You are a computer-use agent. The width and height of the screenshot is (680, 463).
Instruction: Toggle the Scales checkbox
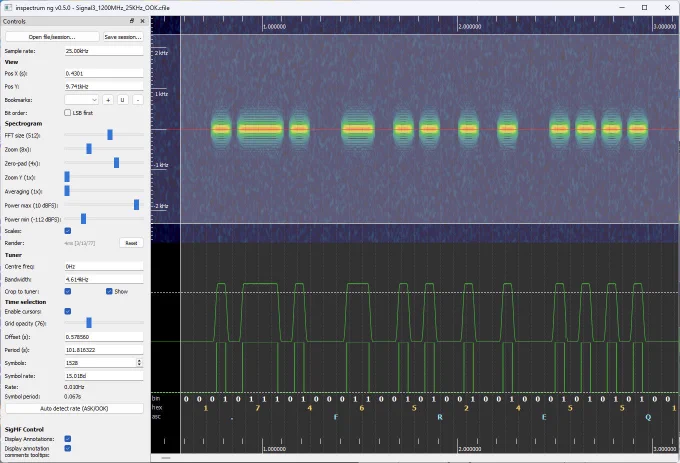[68, 231]
